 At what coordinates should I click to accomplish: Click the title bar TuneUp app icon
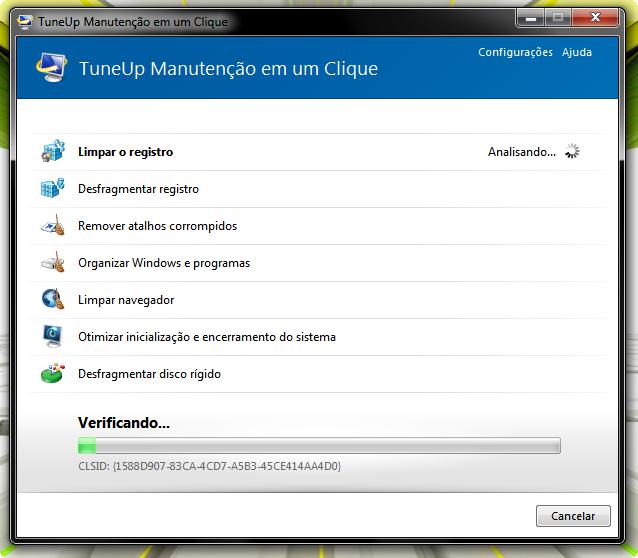[25, 22]
